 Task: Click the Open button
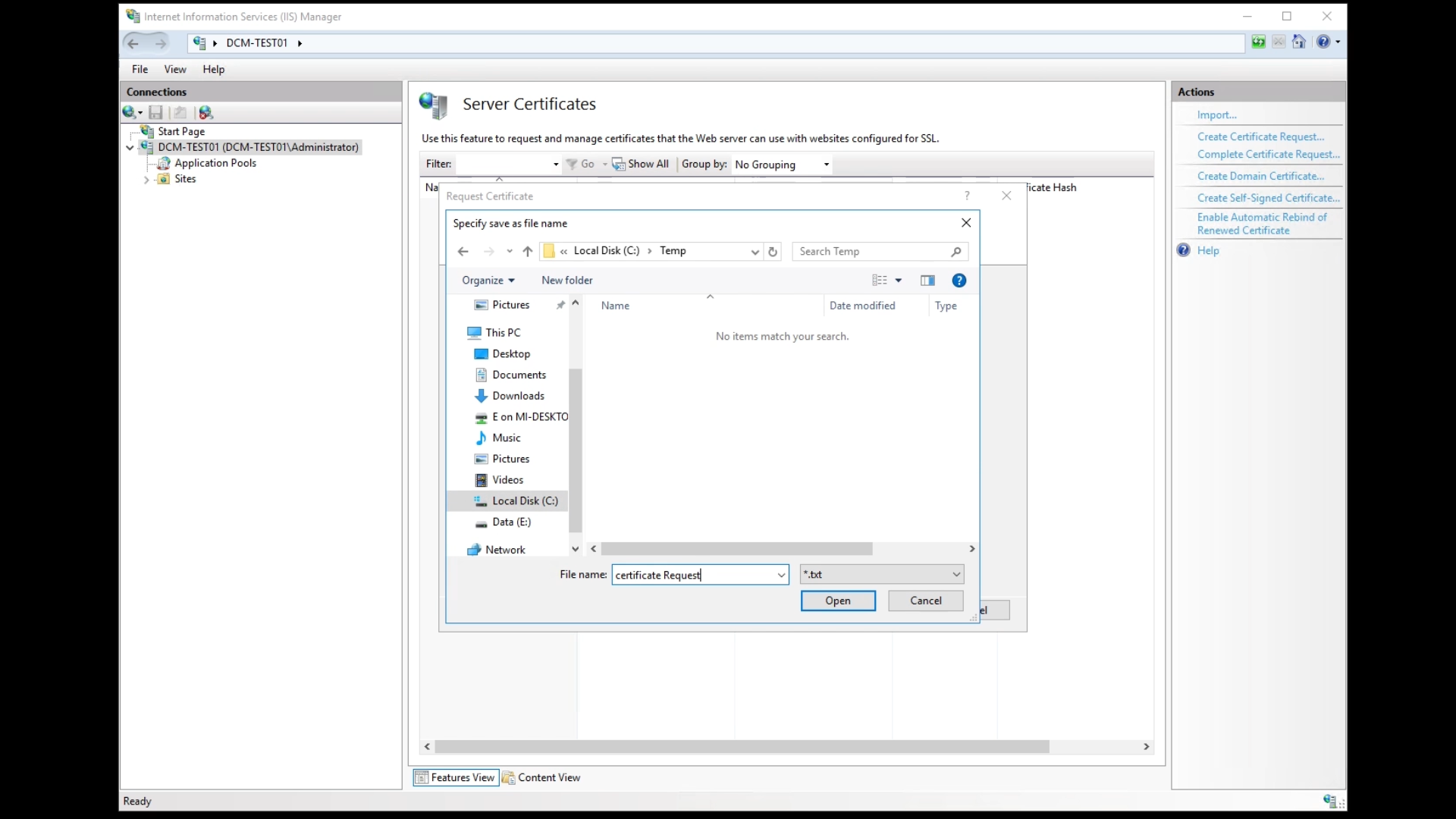(x=837, y=601)
